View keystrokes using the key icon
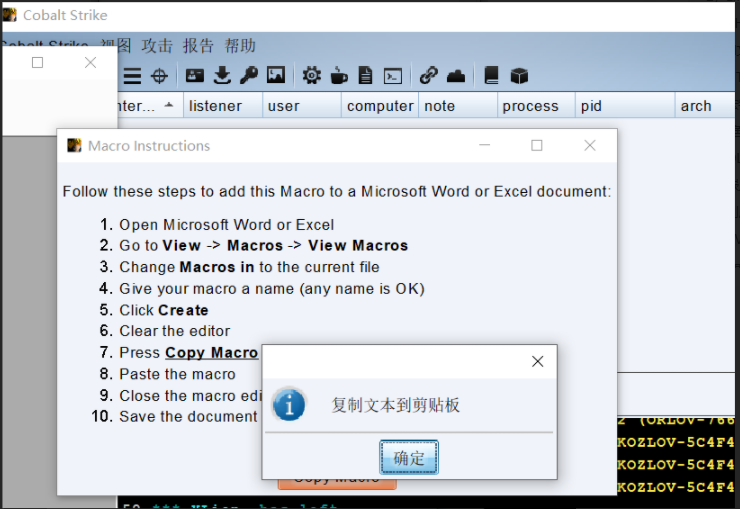The image size is (740, 509). click(x=249, y=75)
